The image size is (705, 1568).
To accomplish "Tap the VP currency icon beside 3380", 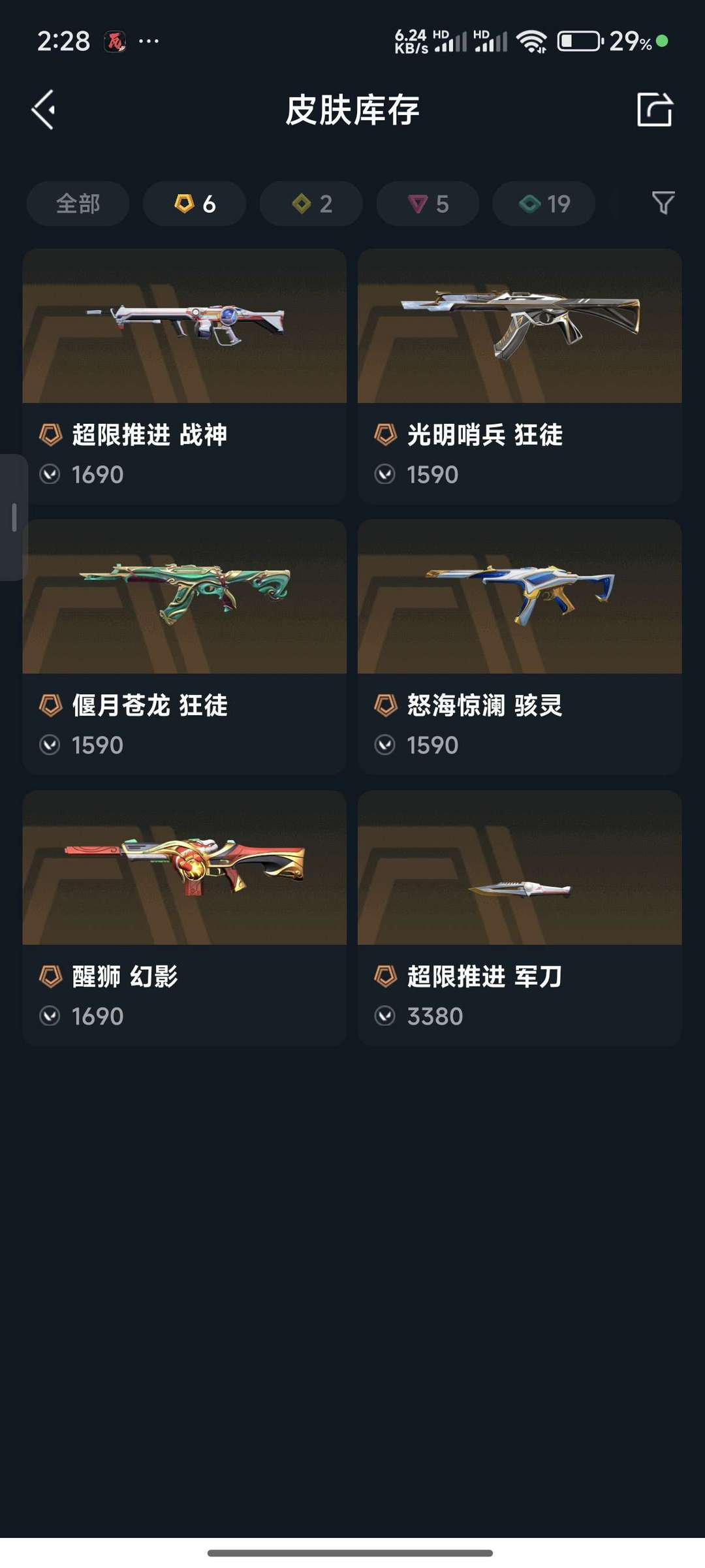I will click(x=385, y=1016).
